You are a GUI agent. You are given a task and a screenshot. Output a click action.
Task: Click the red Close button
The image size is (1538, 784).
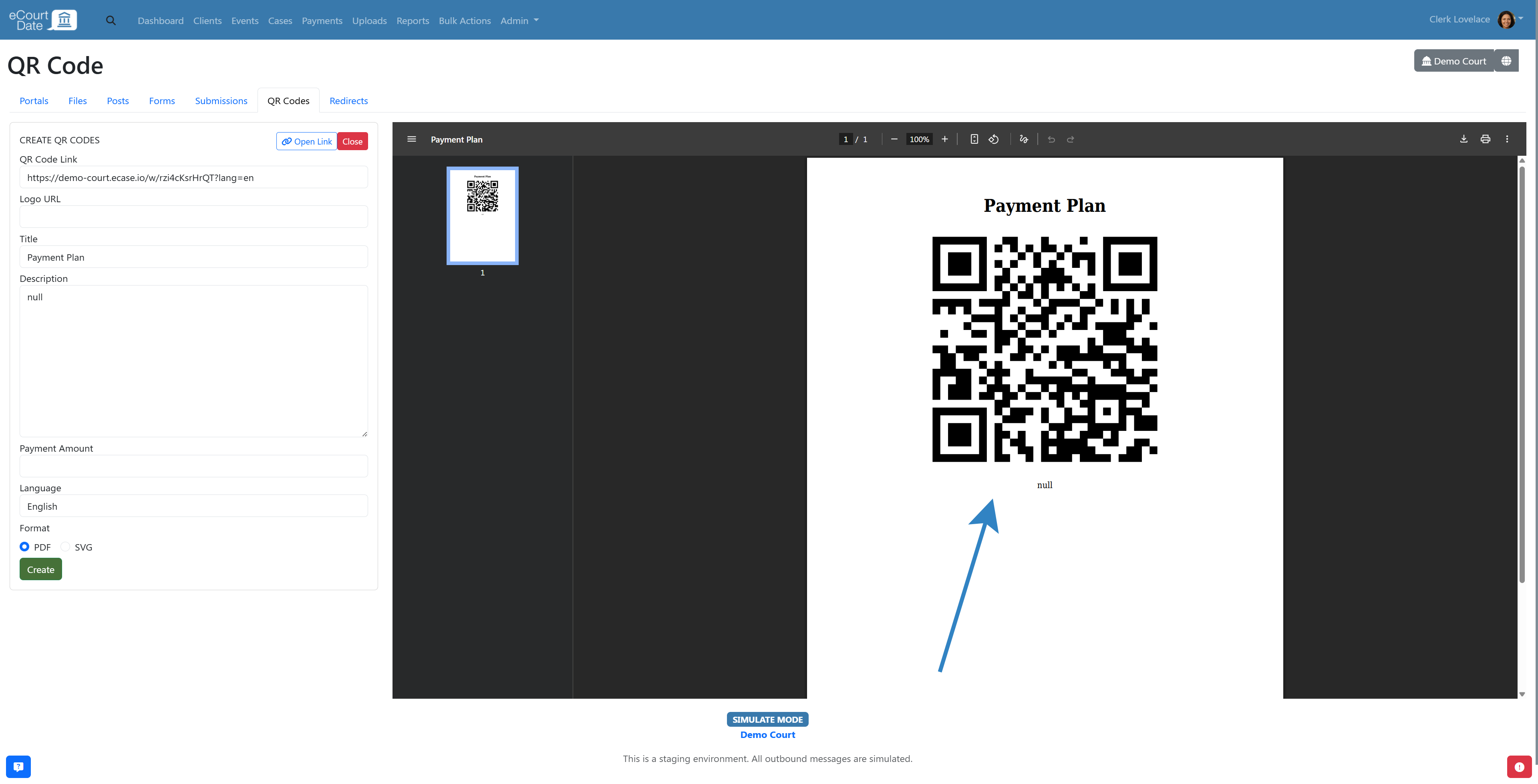tap(352, 141)
